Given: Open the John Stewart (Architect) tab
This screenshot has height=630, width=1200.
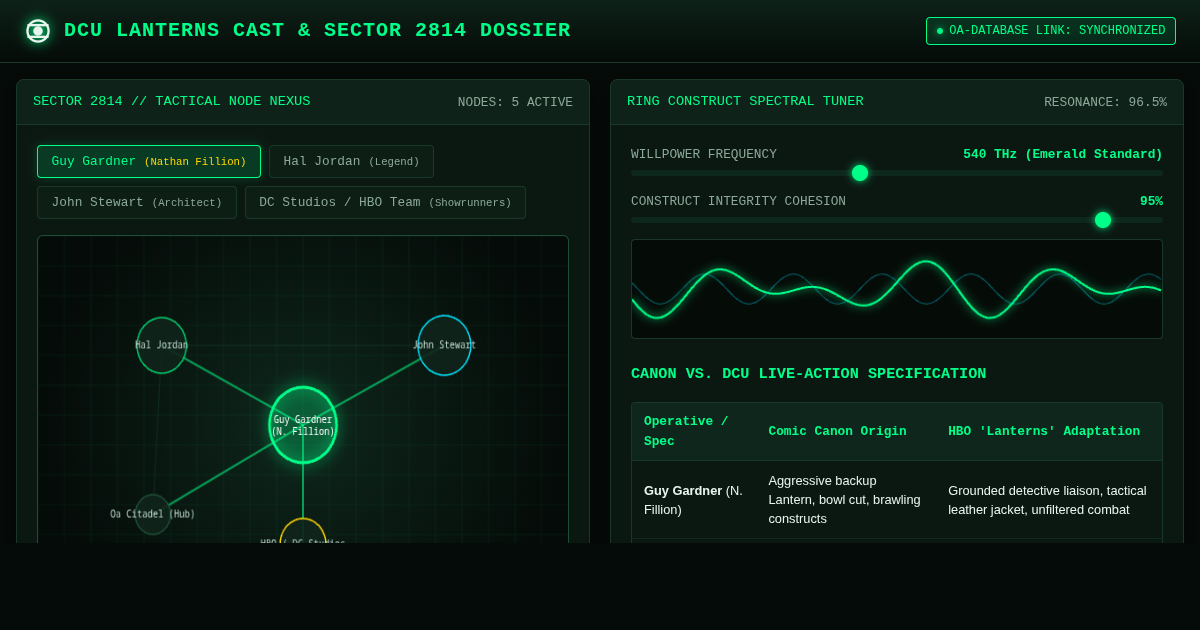Looking at the screenshot, I should (x=137, y=202).
